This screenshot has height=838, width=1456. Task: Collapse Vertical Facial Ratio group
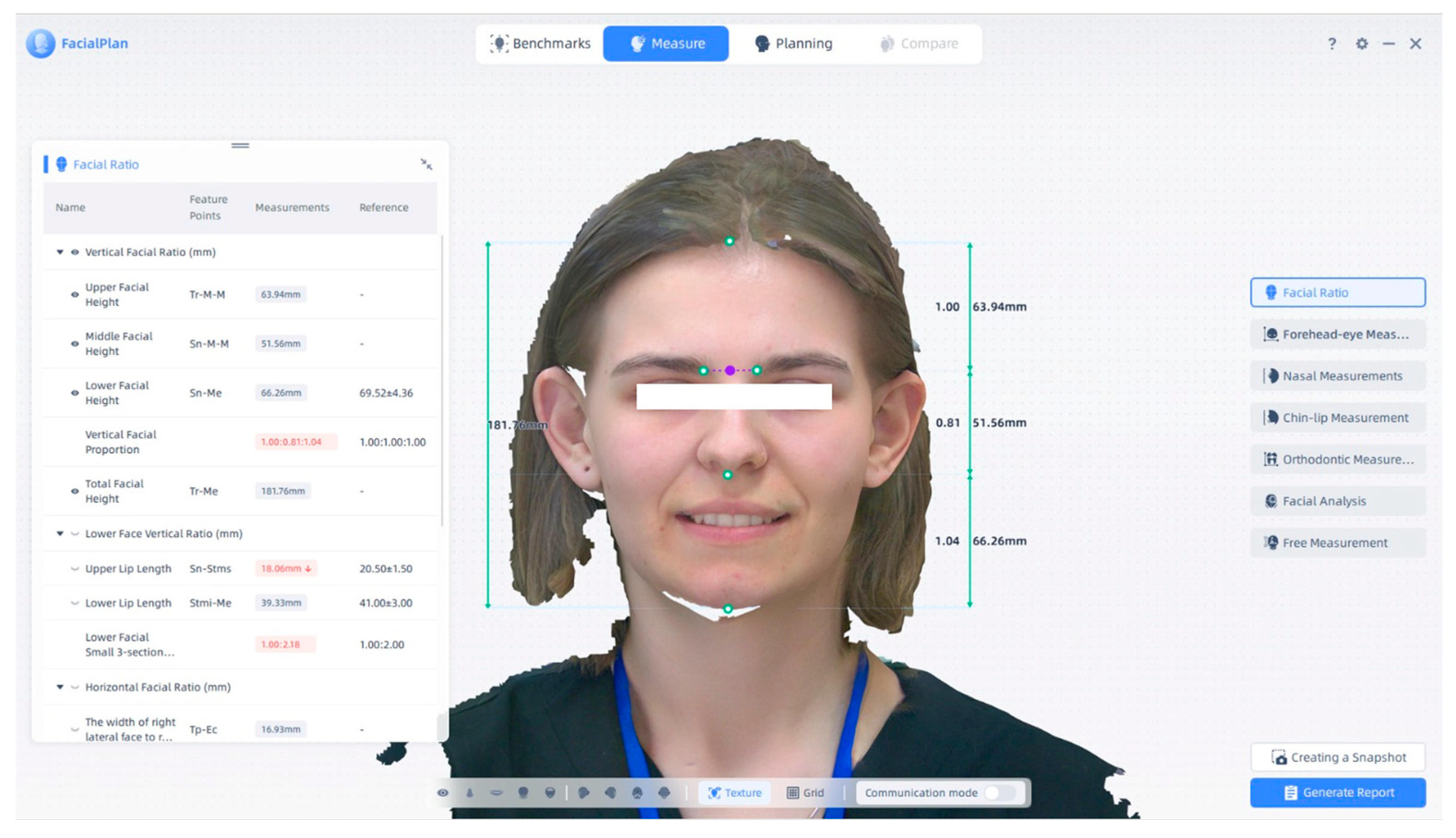60,252
